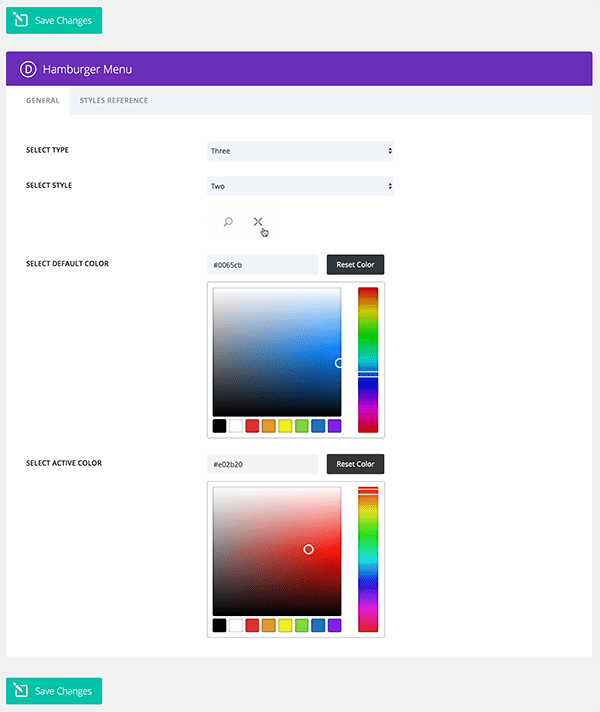Screen dimensions: 600x712
Task: Click the default color saturation picker area
Action: click(x=277, y=351)
